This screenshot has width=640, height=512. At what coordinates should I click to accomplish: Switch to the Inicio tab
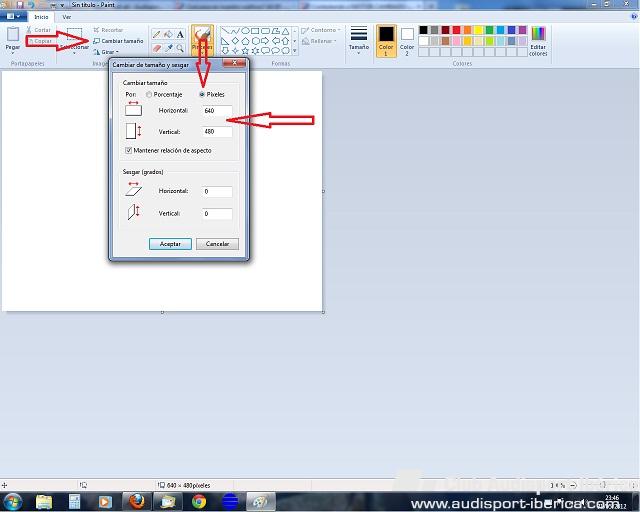[x=41, y=17]
